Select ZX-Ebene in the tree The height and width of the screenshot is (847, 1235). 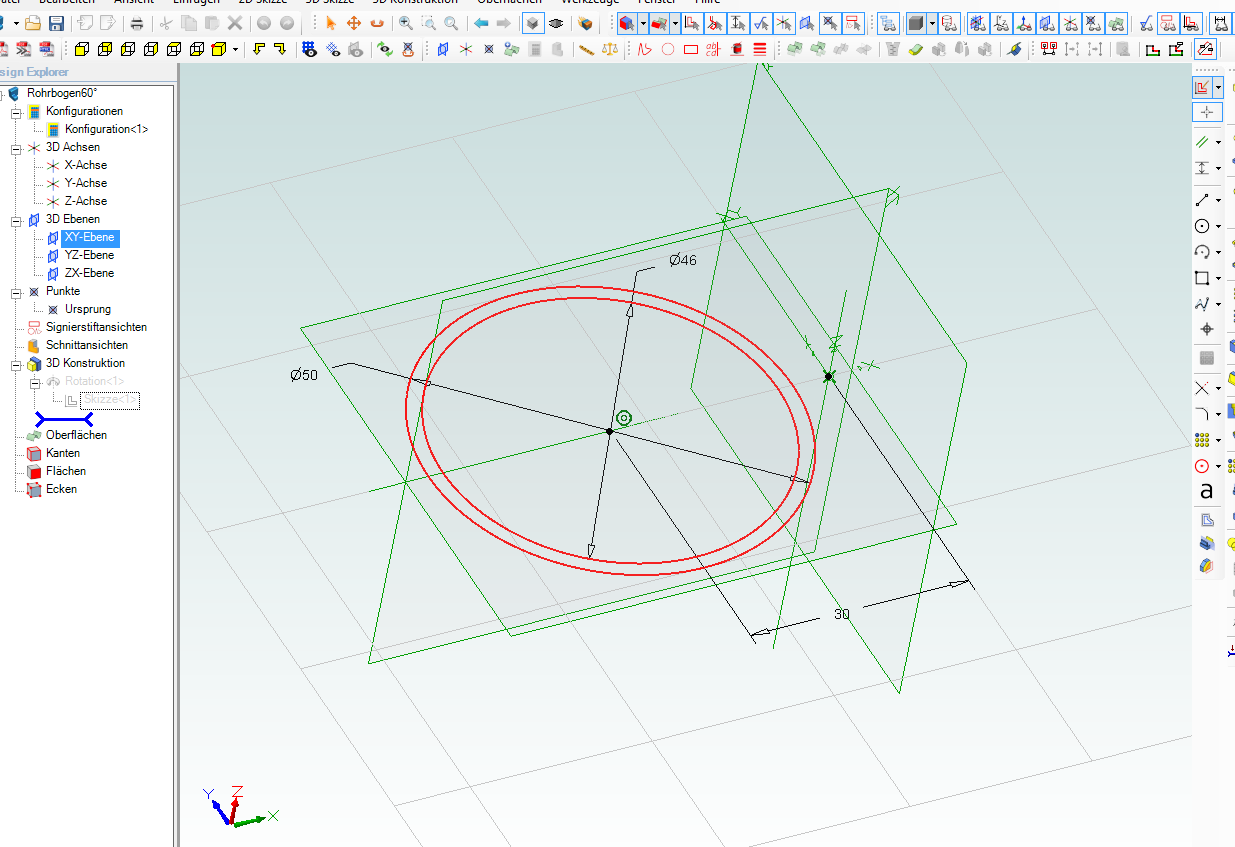89,273
